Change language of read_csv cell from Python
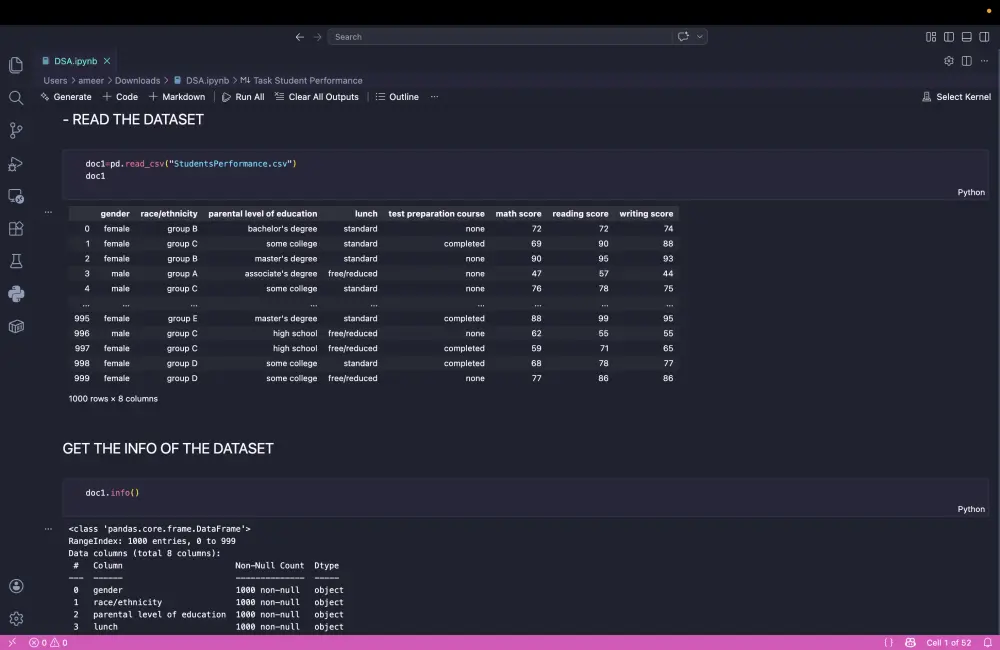 [971, 192]
